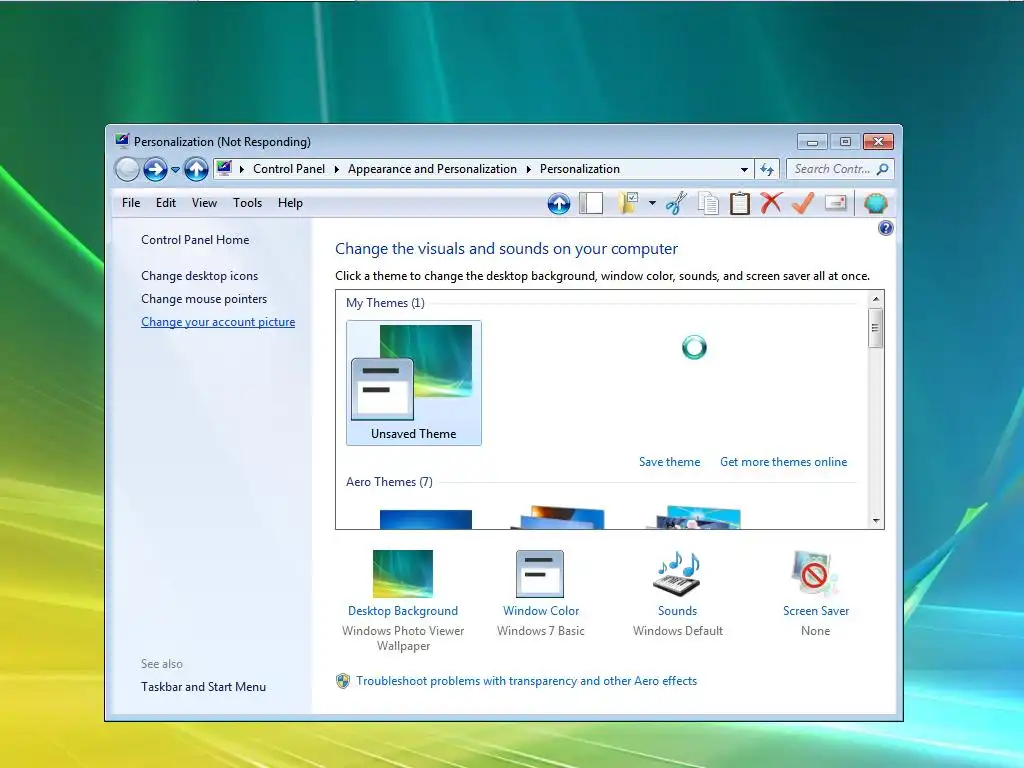Click the themes list scroll down arrow
The width and height of the screenshot is (1024, 768).
(876, 520)
